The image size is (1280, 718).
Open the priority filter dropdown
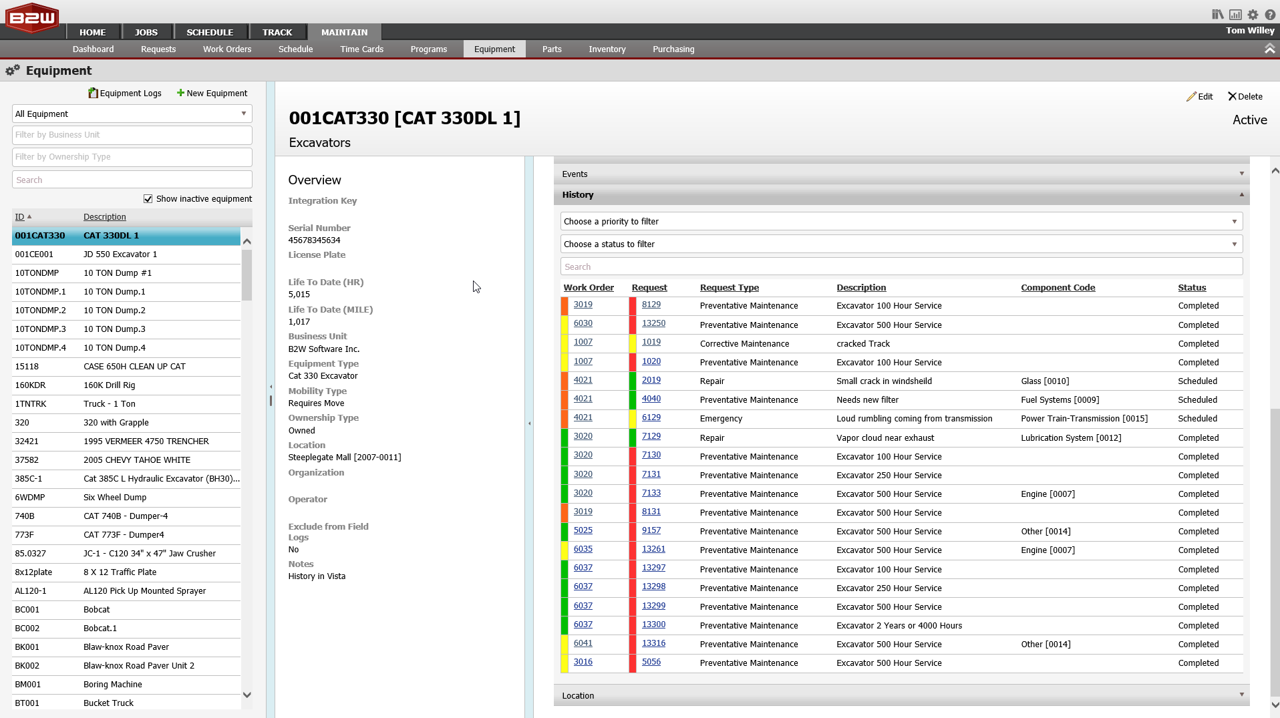900,222
